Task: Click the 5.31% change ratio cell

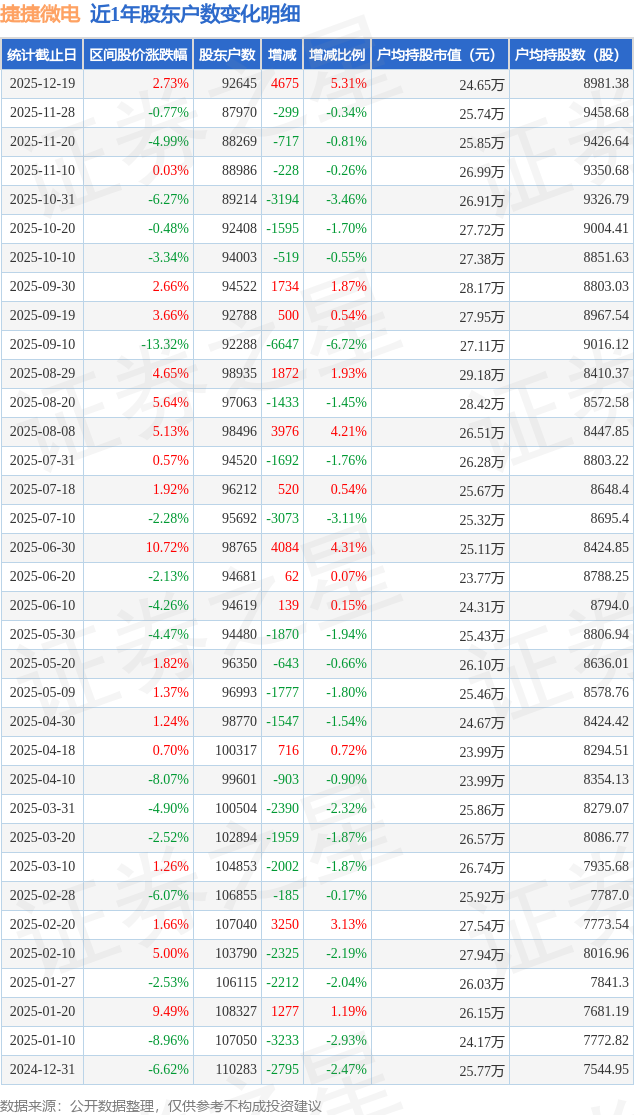Action: [348, 84]
